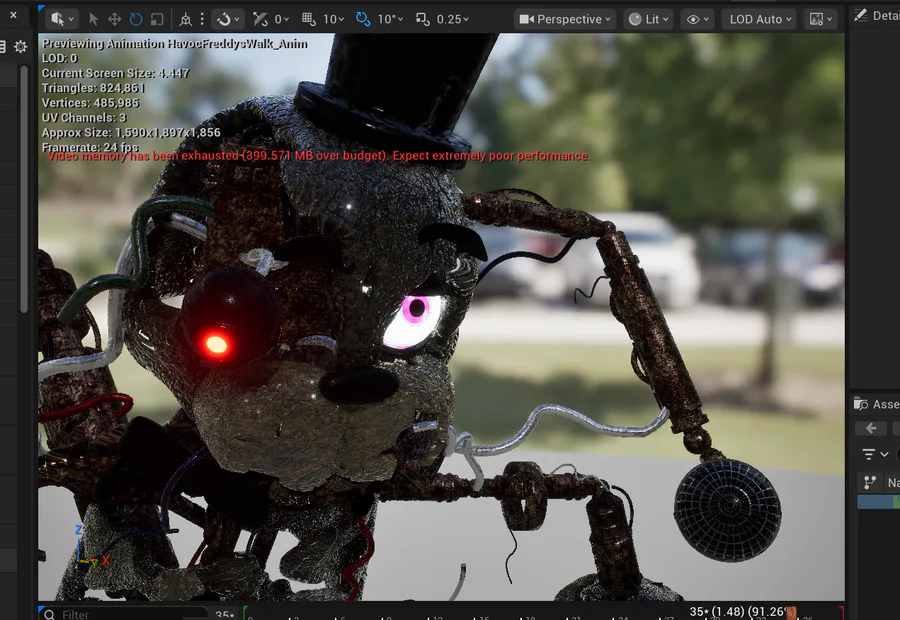Toggle rotation snapping icon

(363, 20)
